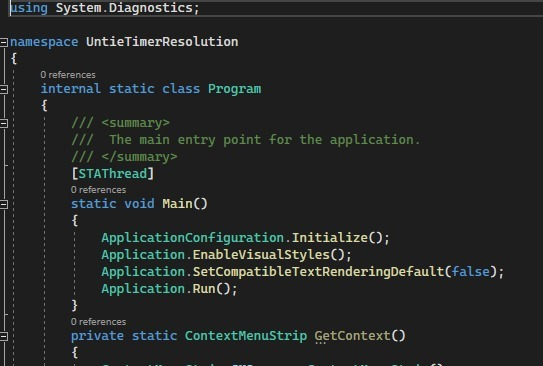The width and height of the screenshot is (543, 366).
Task: Collapse the Main method block
Action: pos(4,205)
